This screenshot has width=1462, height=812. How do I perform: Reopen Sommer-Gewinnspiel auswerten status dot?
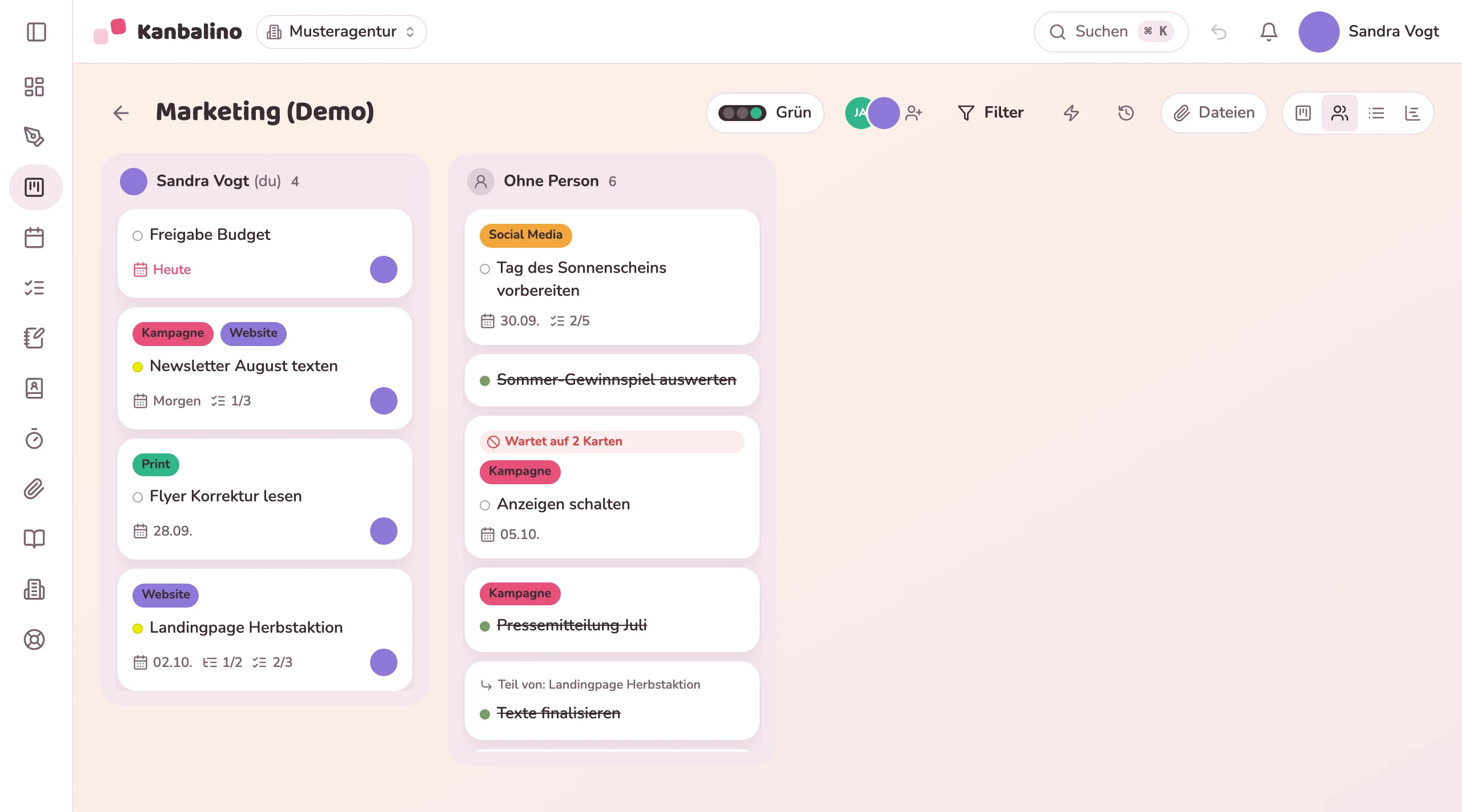[x=485, y=381]
